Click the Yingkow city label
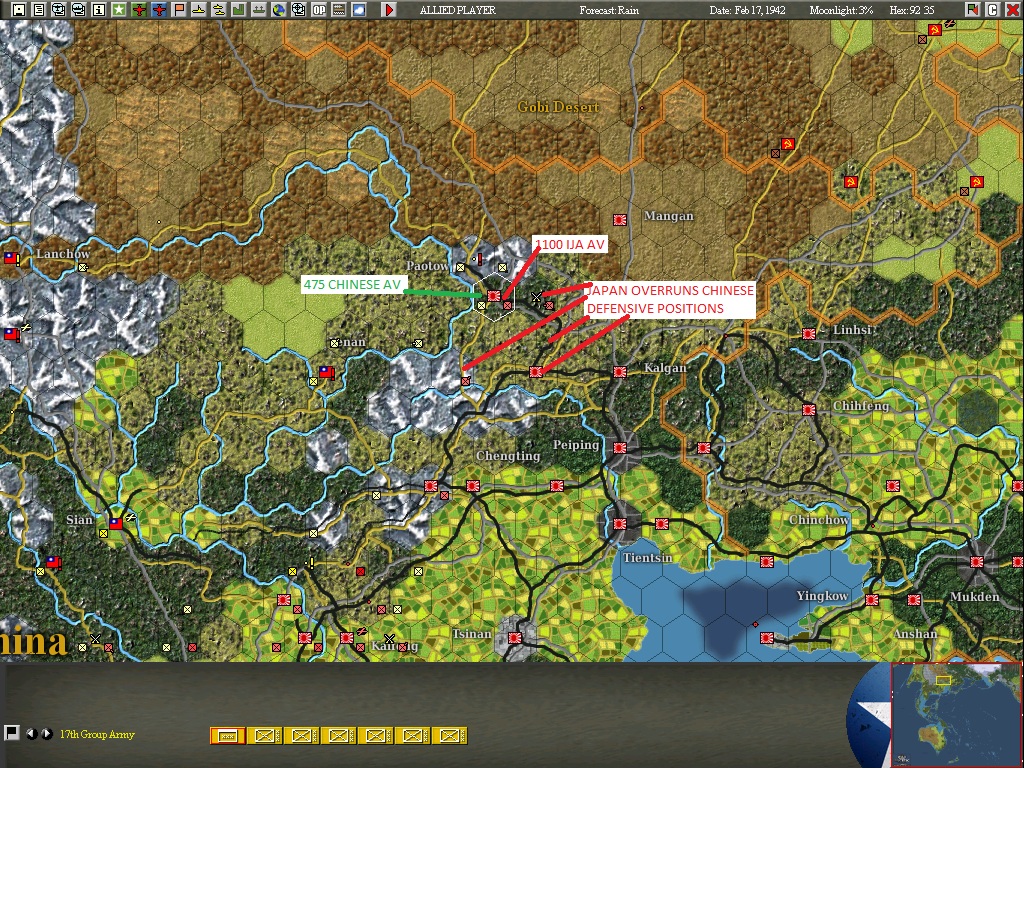1024x898 pixels. (x=822, y=596)
